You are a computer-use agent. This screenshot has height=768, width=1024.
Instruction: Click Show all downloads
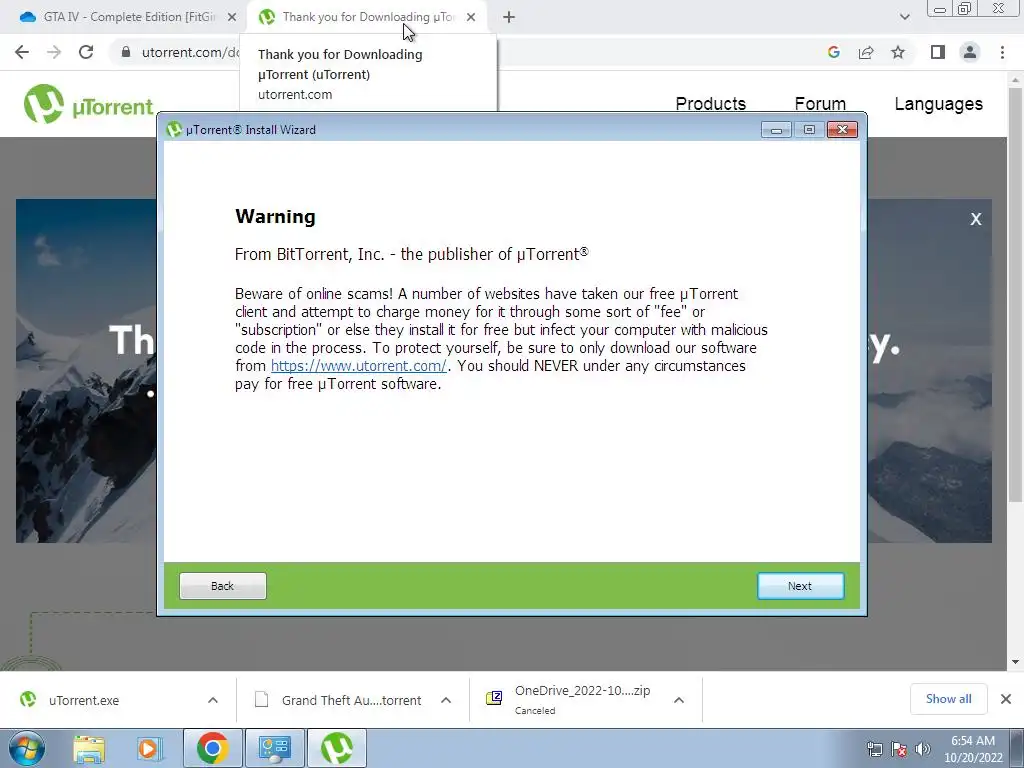click(948, 699)
